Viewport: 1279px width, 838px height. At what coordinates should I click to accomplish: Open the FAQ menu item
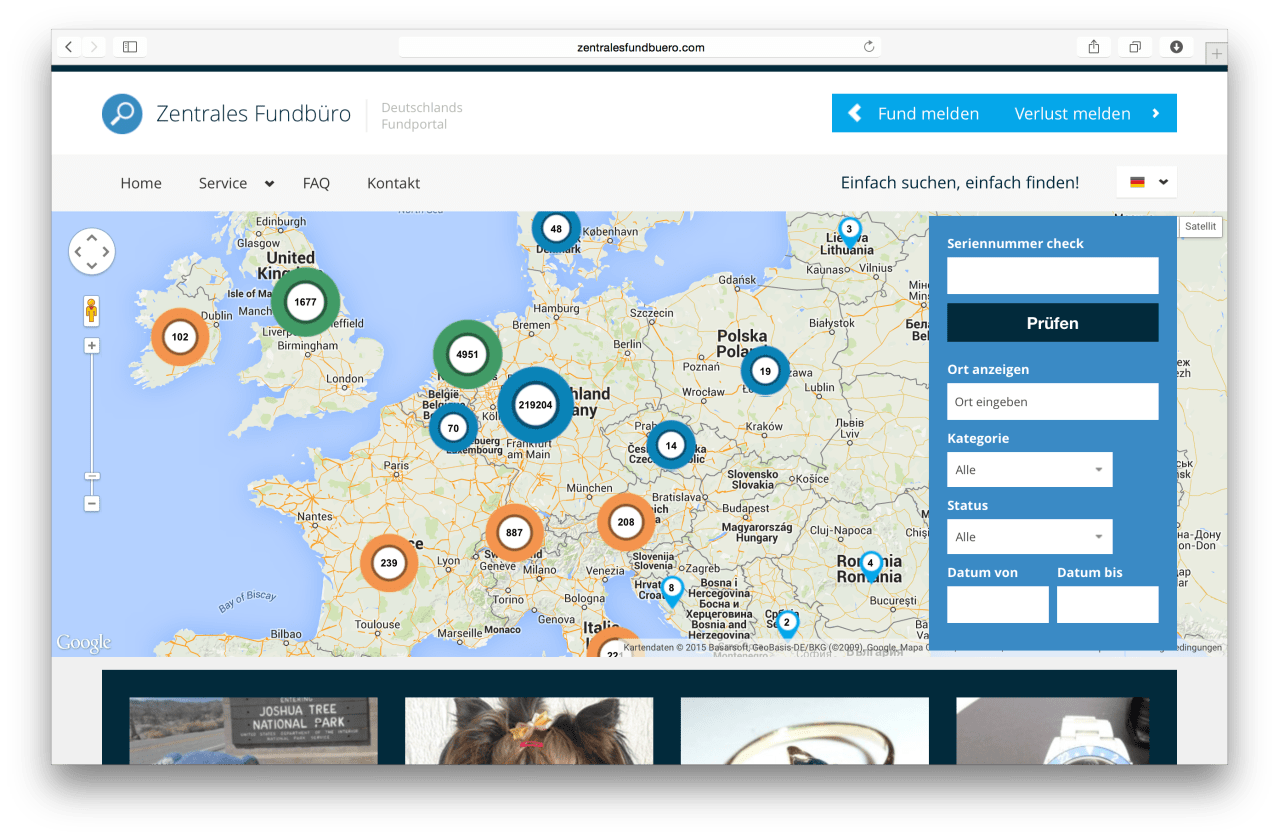(x=316, y=183)
